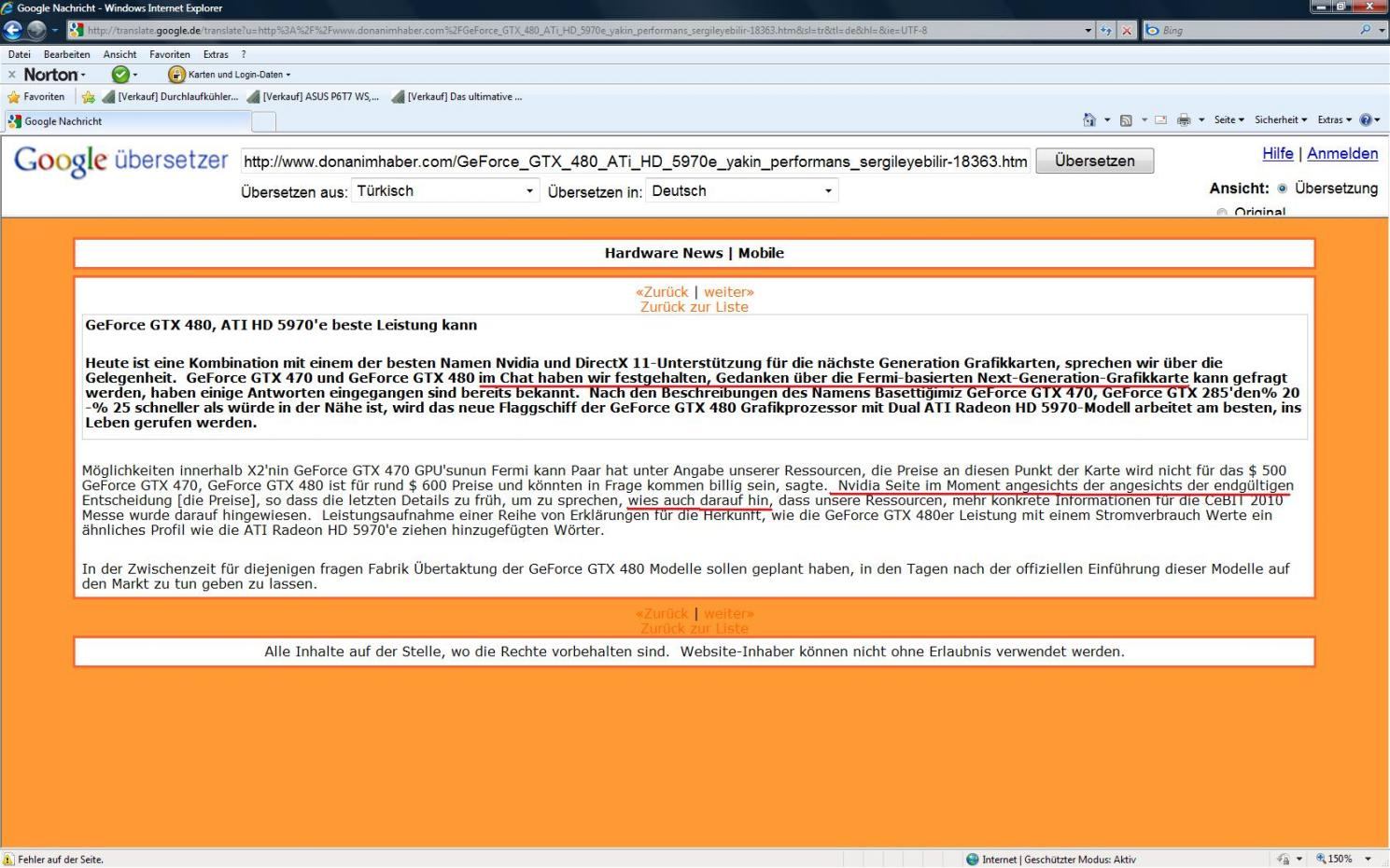The image size is (1390, 868).
Task: Click the top «Zurück link
Action: (662, 292)
